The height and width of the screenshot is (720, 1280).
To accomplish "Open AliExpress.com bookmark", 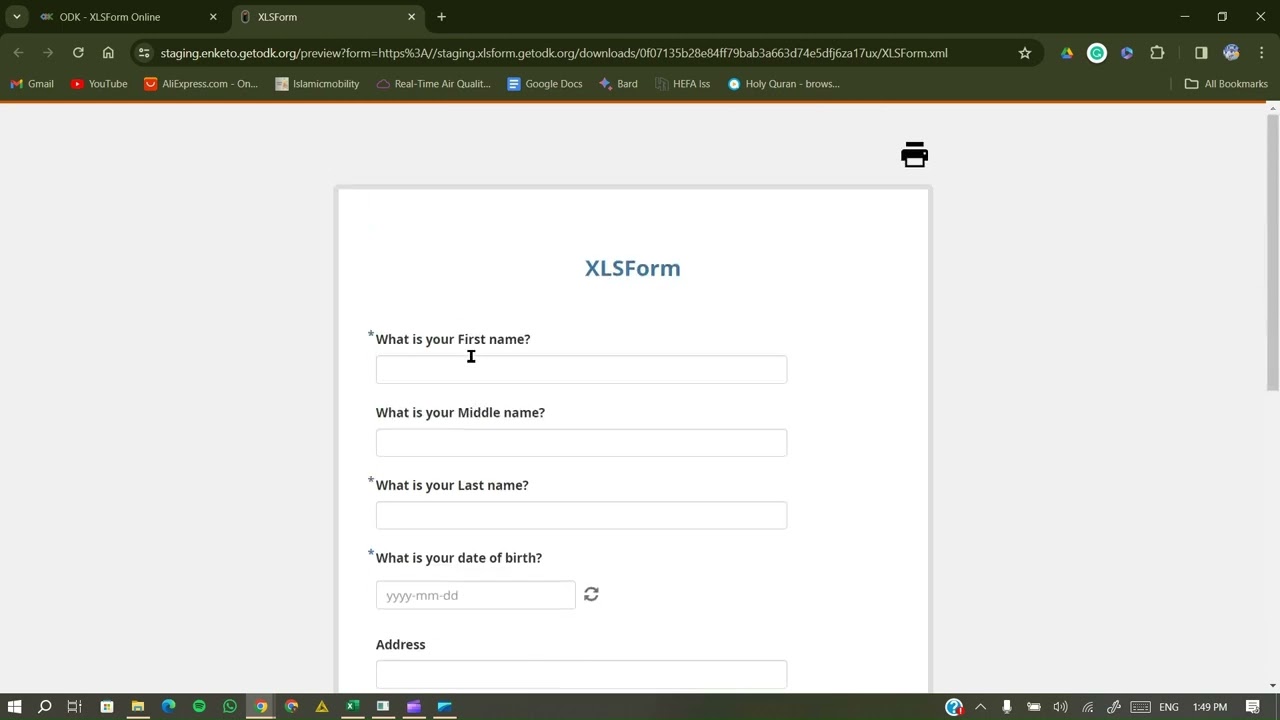I will coord(201,84).
